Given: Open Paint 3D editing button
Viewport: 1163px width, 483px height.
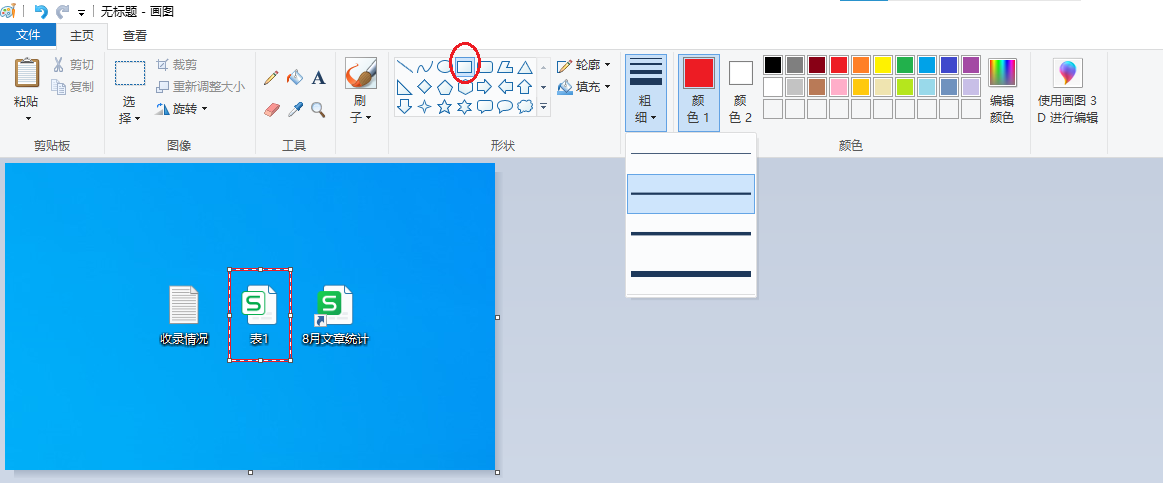Looking at the screenshot, I should [x=1067, y=91].
